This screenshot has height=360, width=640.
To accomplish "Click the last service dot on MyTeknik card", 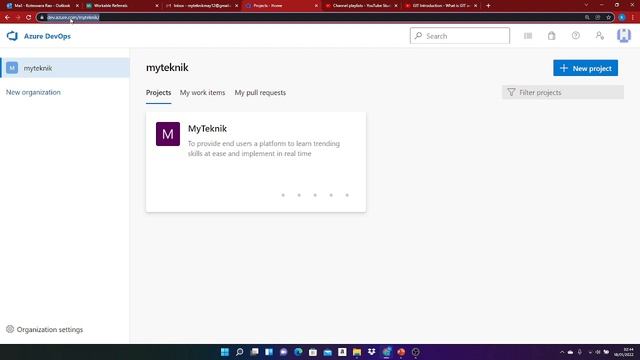I will click(347, 195).
